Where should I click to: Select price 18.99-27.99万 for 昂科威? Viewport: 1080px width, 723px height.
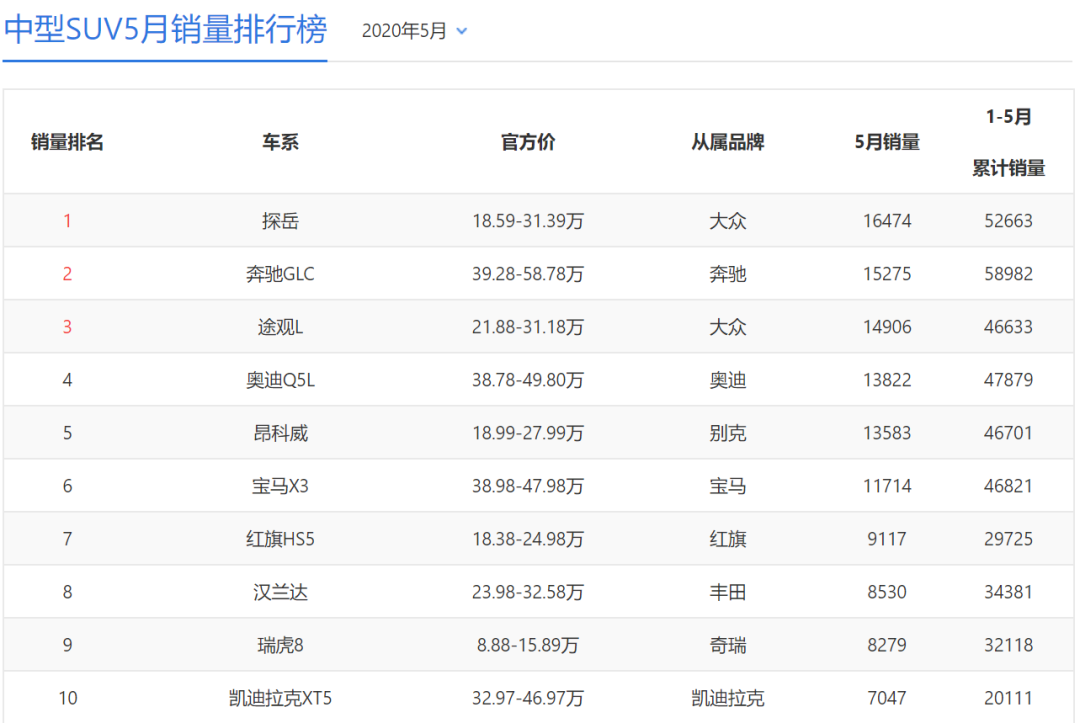pyautogui.click(x=528, y=433)
